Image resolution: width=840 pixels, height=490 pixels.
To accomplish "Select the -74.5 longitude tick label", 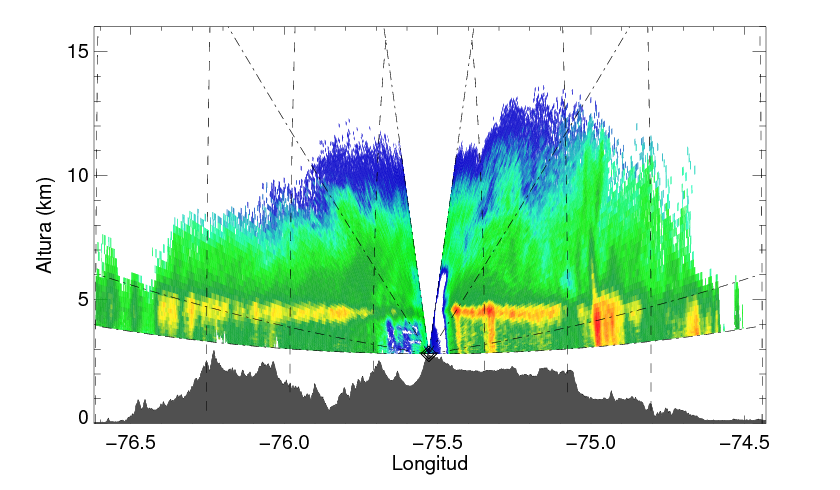I will [x=745, y=442].
